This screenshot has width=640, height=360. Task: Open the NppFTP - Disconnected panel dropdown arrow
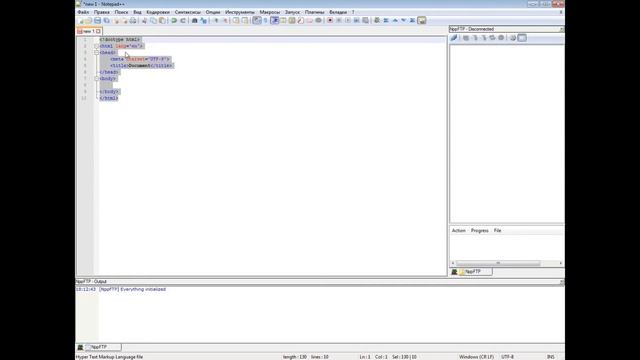[x=562, y=29]
